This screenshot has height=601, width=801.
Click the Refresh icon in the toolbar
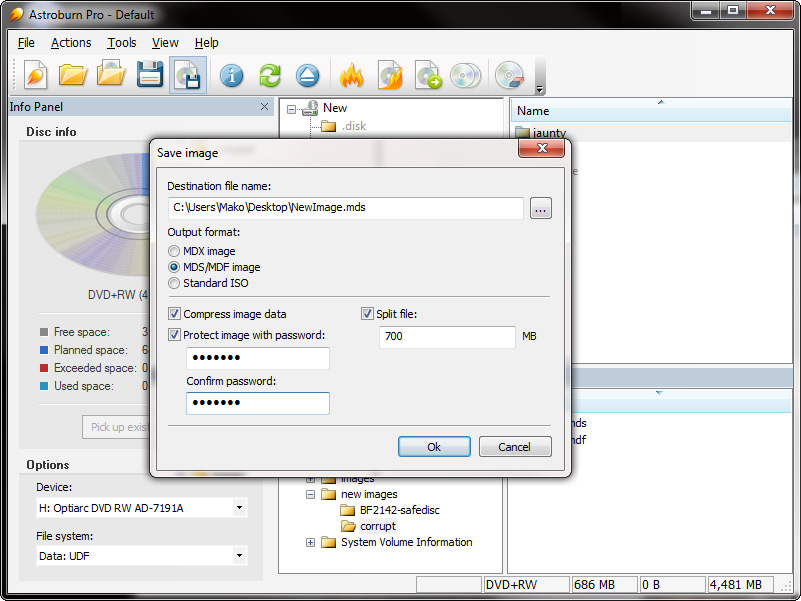click(x=268, y=75)
